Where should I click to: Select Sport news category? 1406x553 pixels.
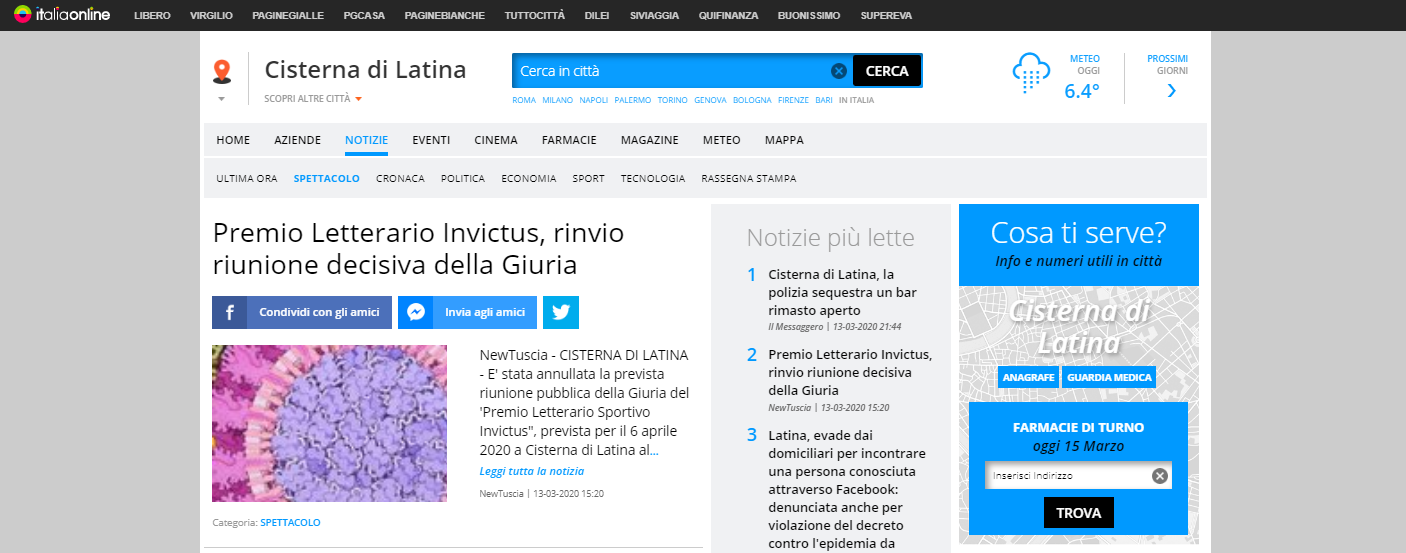pyautogui.click(x=588, y=179)
